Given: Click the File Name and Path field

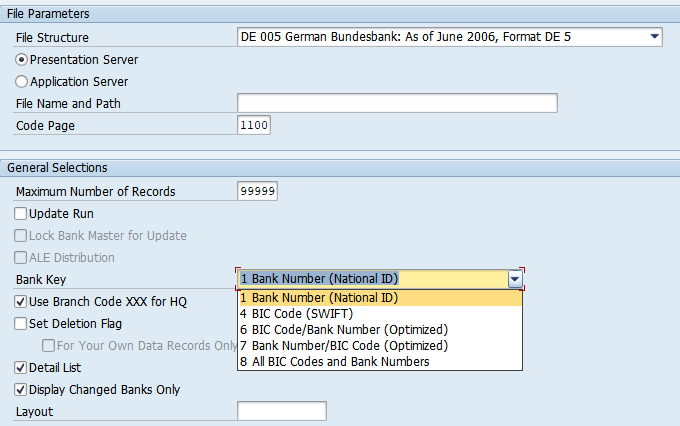Looking at the screenshot, I should click(x=396, y=103).
